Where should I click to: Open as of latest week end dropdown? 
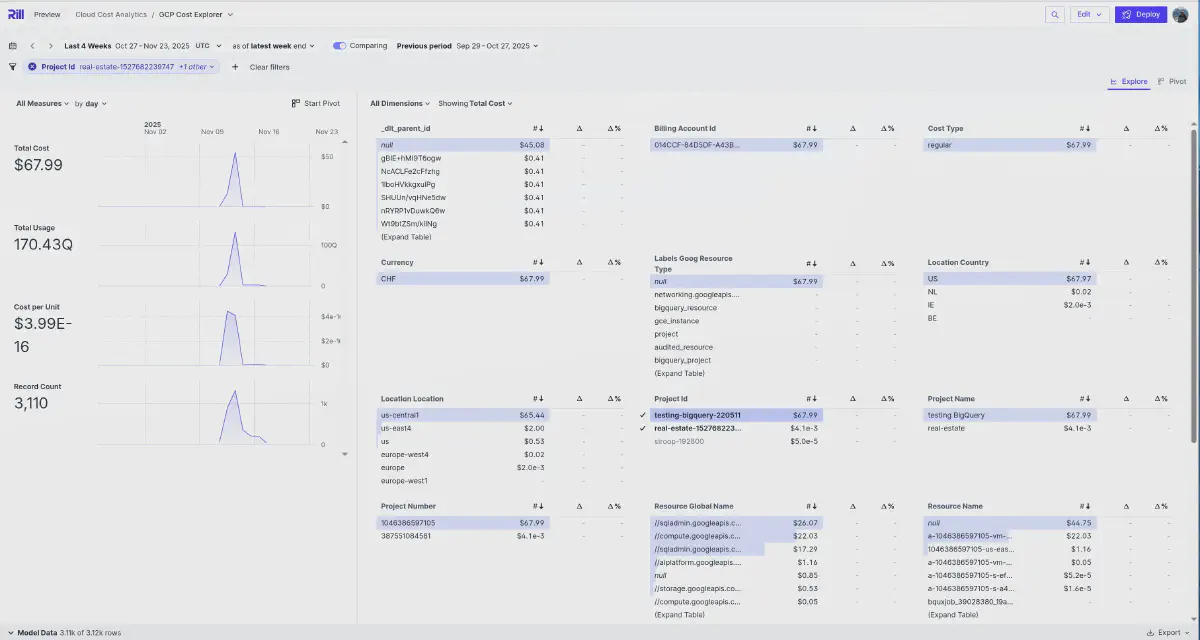click(x=273, y=46)
